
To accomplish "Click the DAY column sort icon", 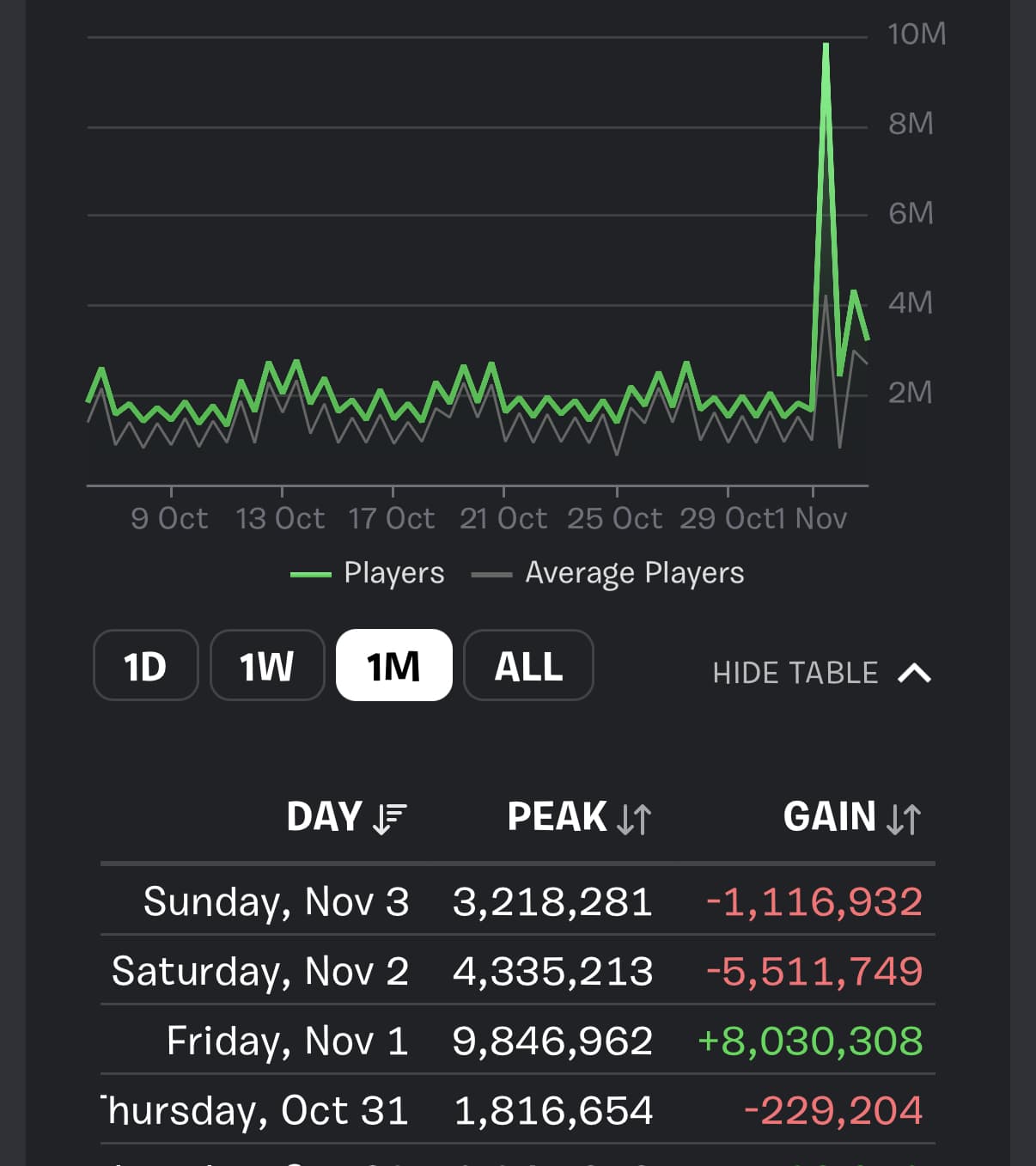I will (390, 818).
